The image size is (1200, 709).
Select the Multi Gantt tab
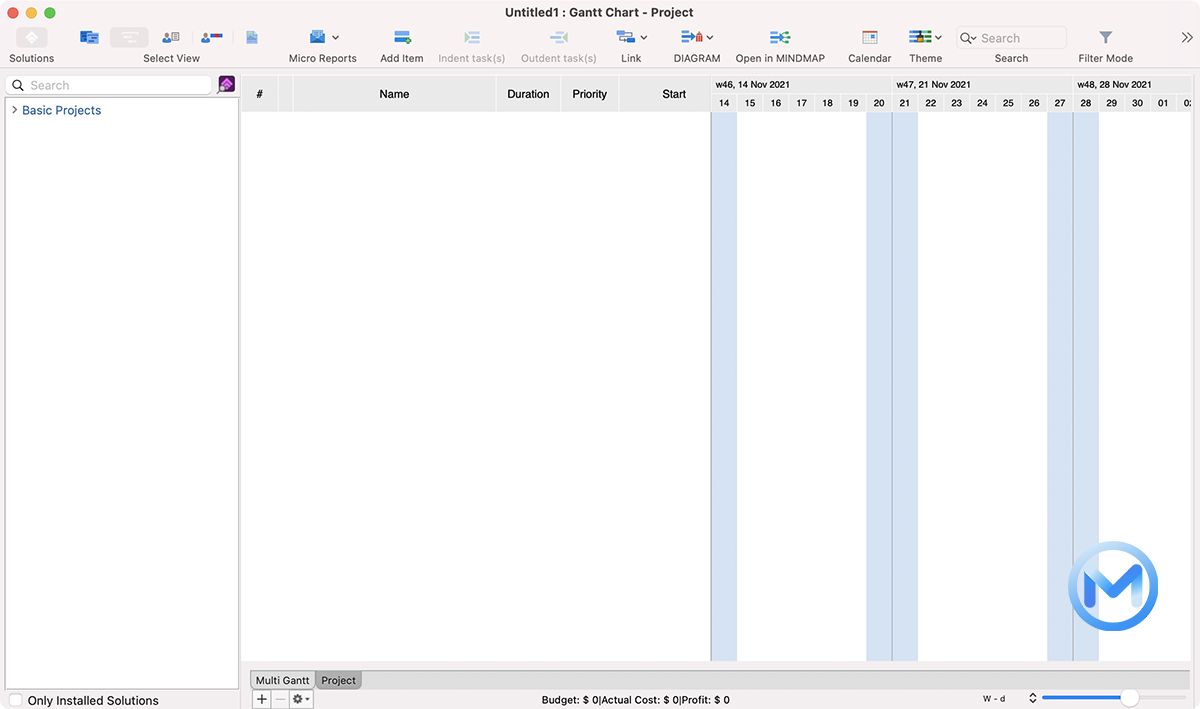281,680
